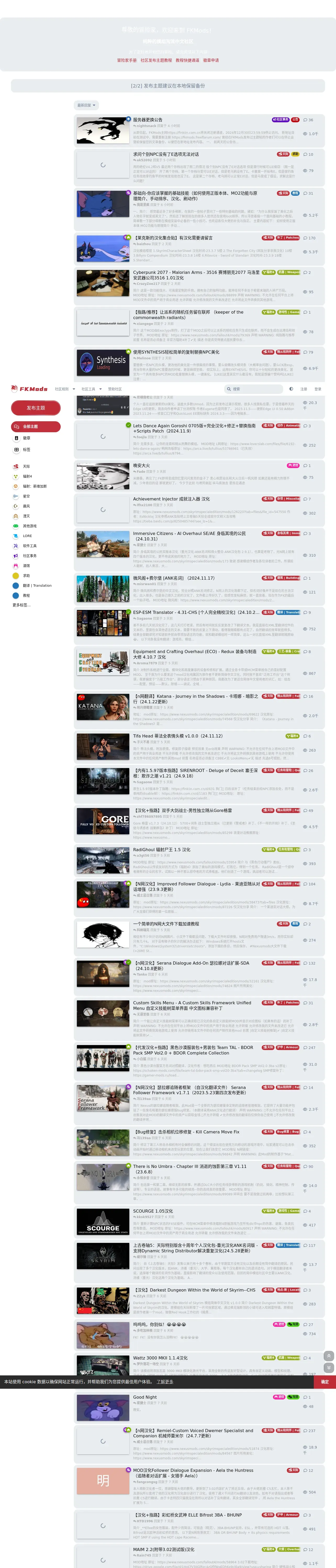Select the 天际 tag icon in sidebar
336x1568 pixels.
(16, 466)
